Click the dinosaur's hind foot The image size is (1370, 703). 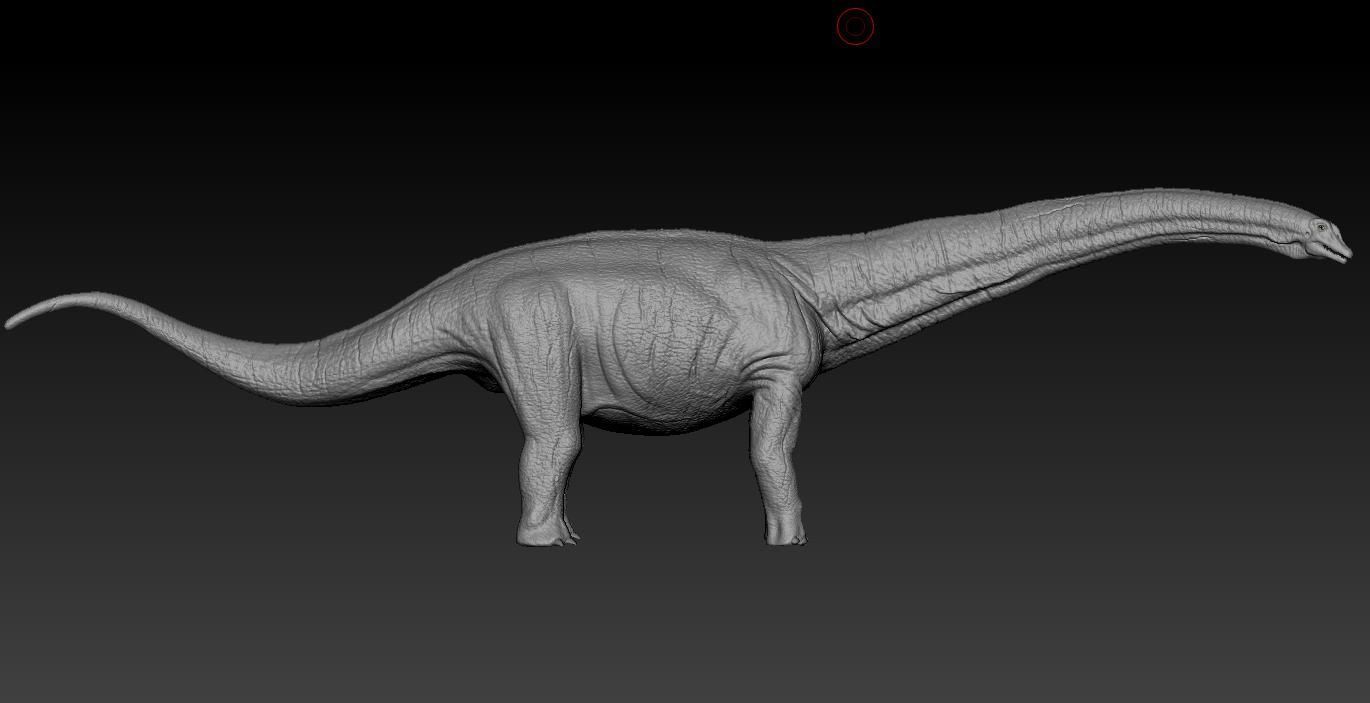(x=547, y=531)
